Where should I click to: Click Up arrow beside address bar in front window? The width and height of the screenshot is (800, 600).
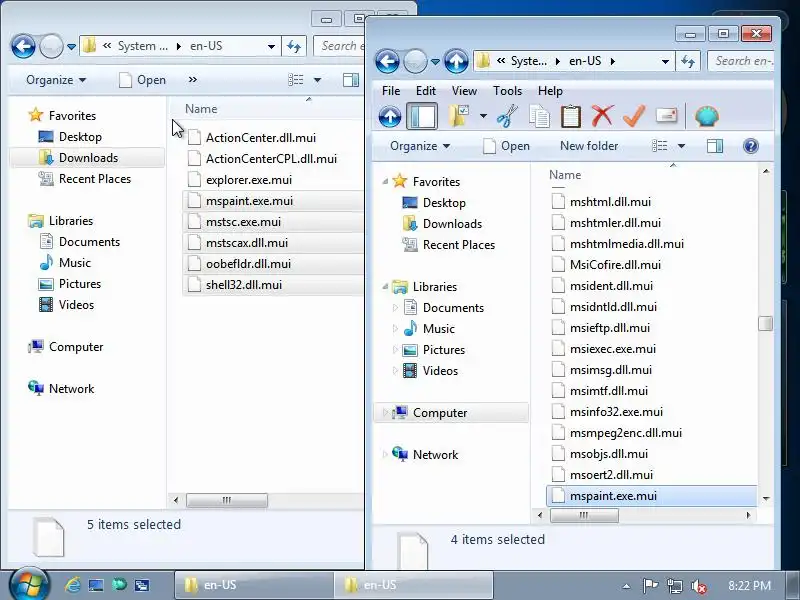tap(456, 61)
